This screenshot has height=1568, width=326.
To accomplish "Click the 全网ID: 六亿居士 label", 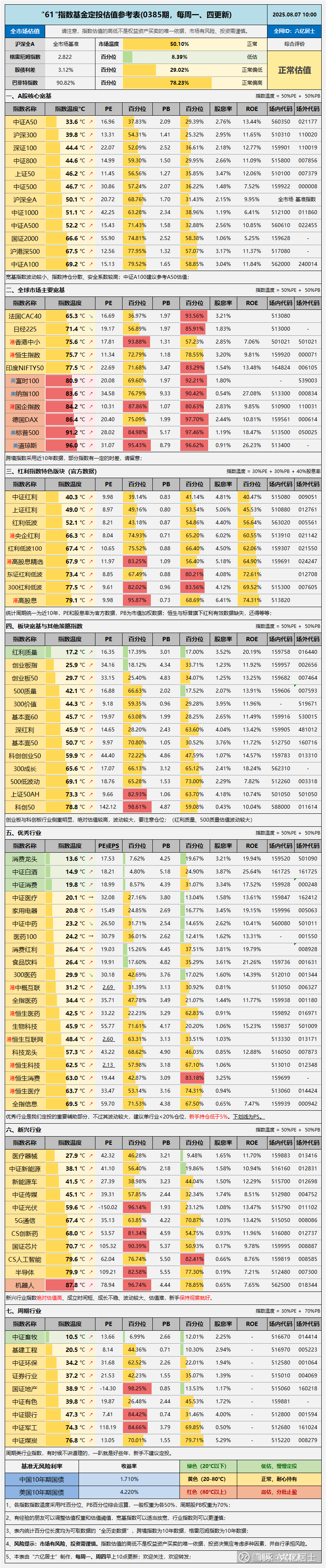I will (x=294, y=31).
